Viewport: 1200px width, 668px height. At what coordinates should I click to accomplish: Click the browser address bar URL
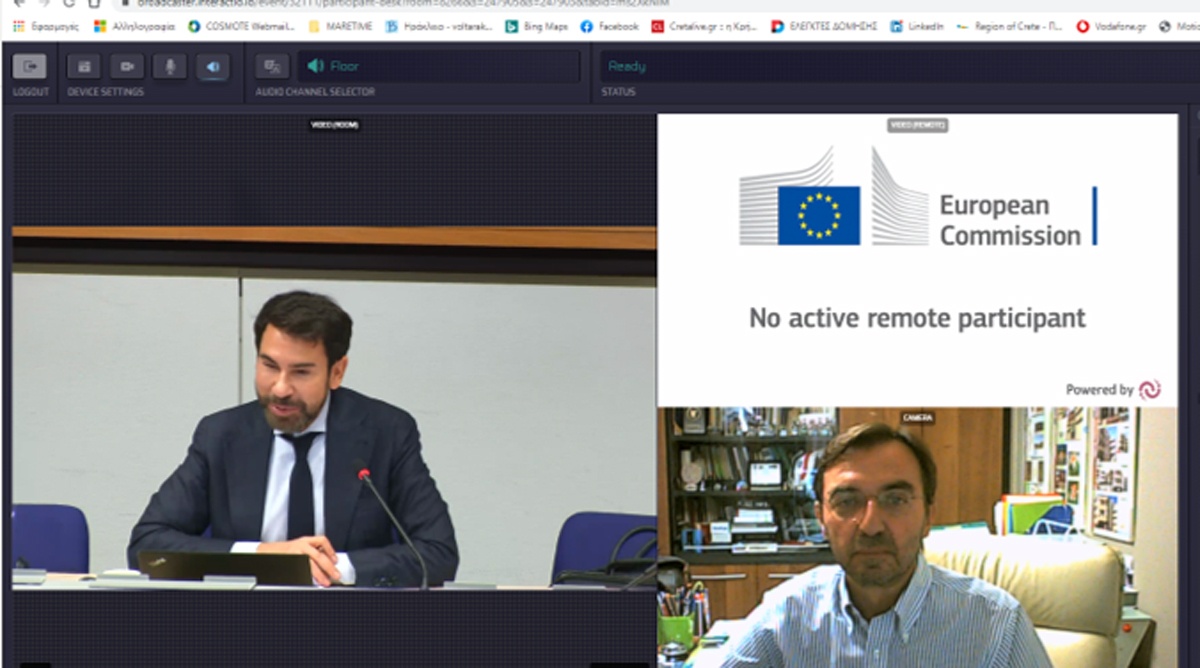coord(400,3)
